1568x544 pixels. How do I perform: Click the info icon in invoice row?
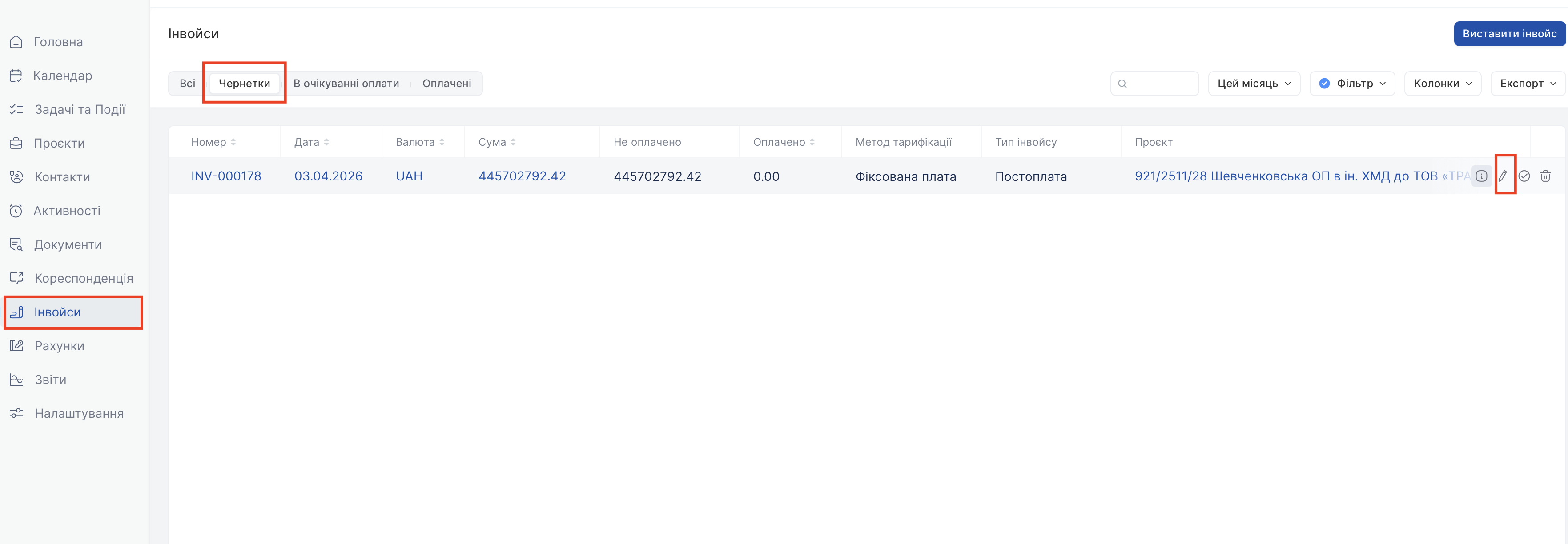(1481, 176)
